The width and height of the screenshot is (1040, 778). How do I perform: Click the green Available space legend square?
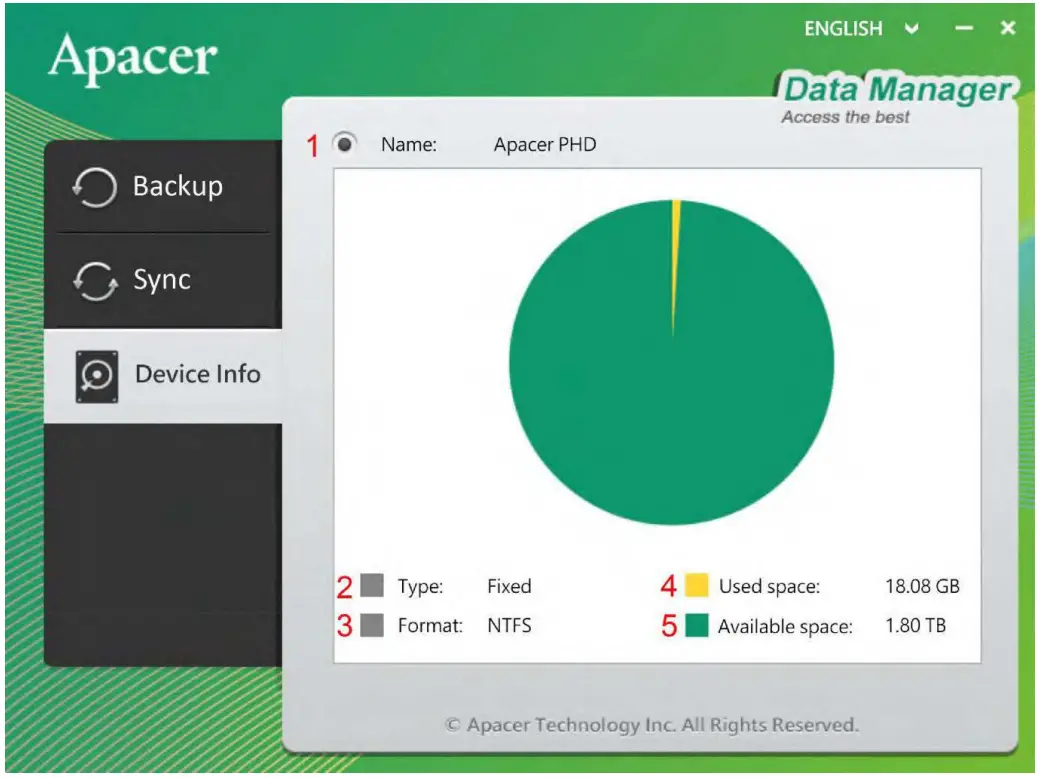pyautogui.click(x=695, y=625)
